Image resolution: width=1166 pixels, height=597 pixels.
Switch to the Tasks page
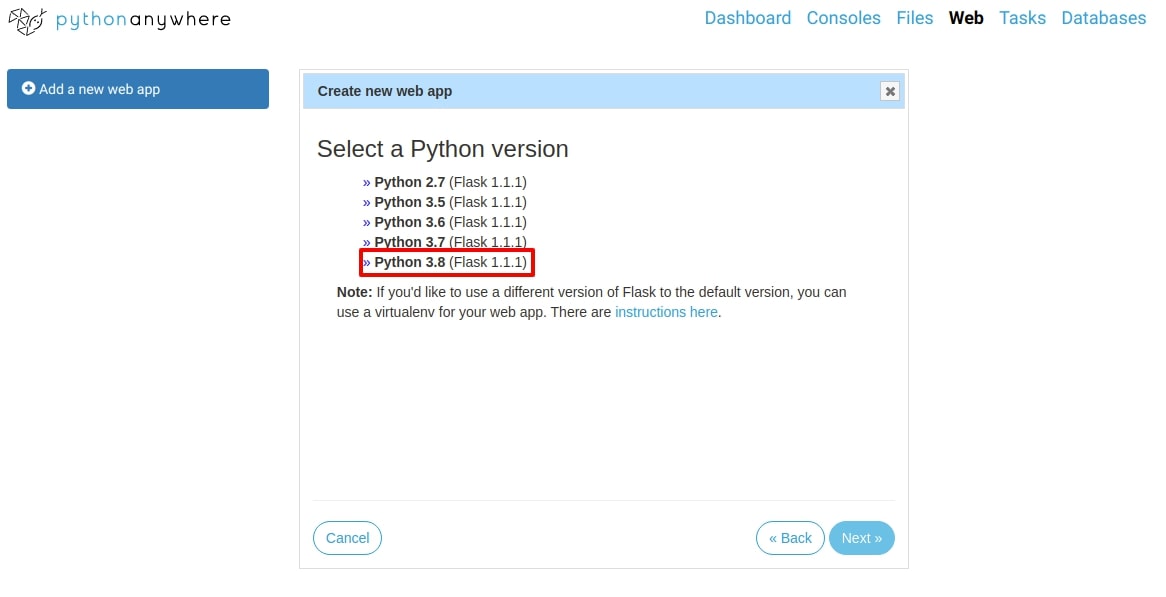coord(1022,18)
